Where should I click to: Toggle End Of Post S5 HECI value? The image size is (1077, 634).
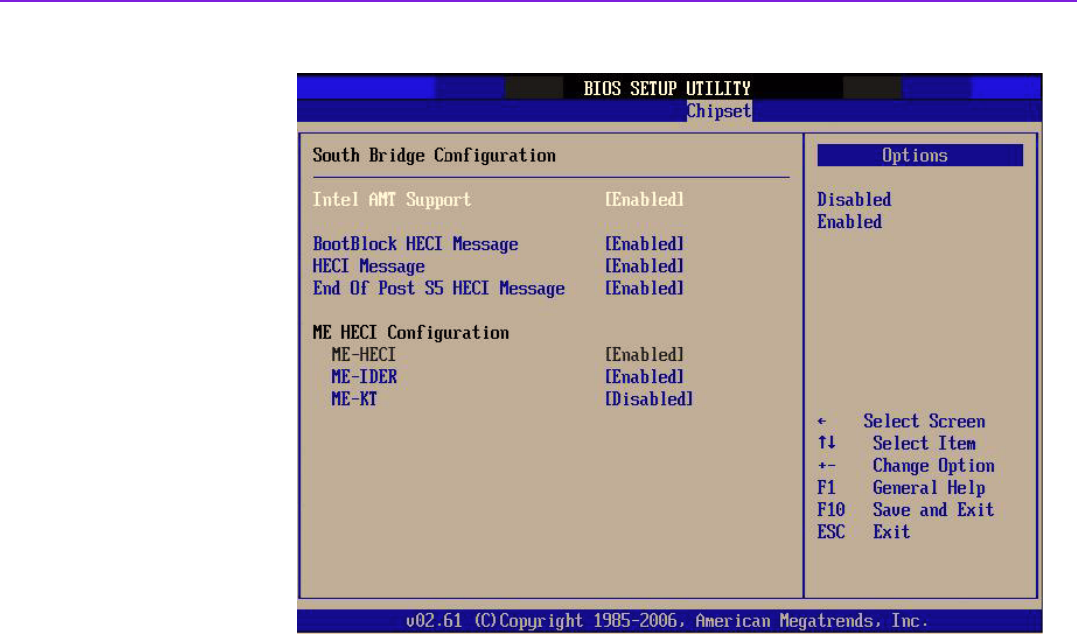coord(644,288)
